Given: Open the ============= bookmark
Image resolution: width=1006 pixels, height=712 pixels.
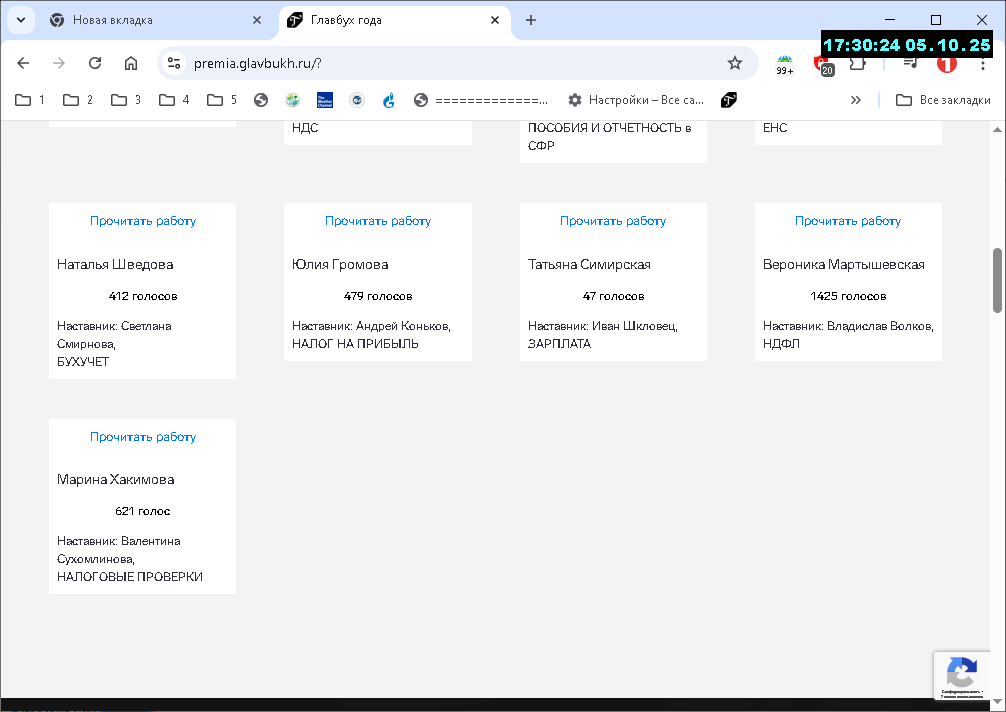Looking at the screenshot, I should click(x=481, y=100).
